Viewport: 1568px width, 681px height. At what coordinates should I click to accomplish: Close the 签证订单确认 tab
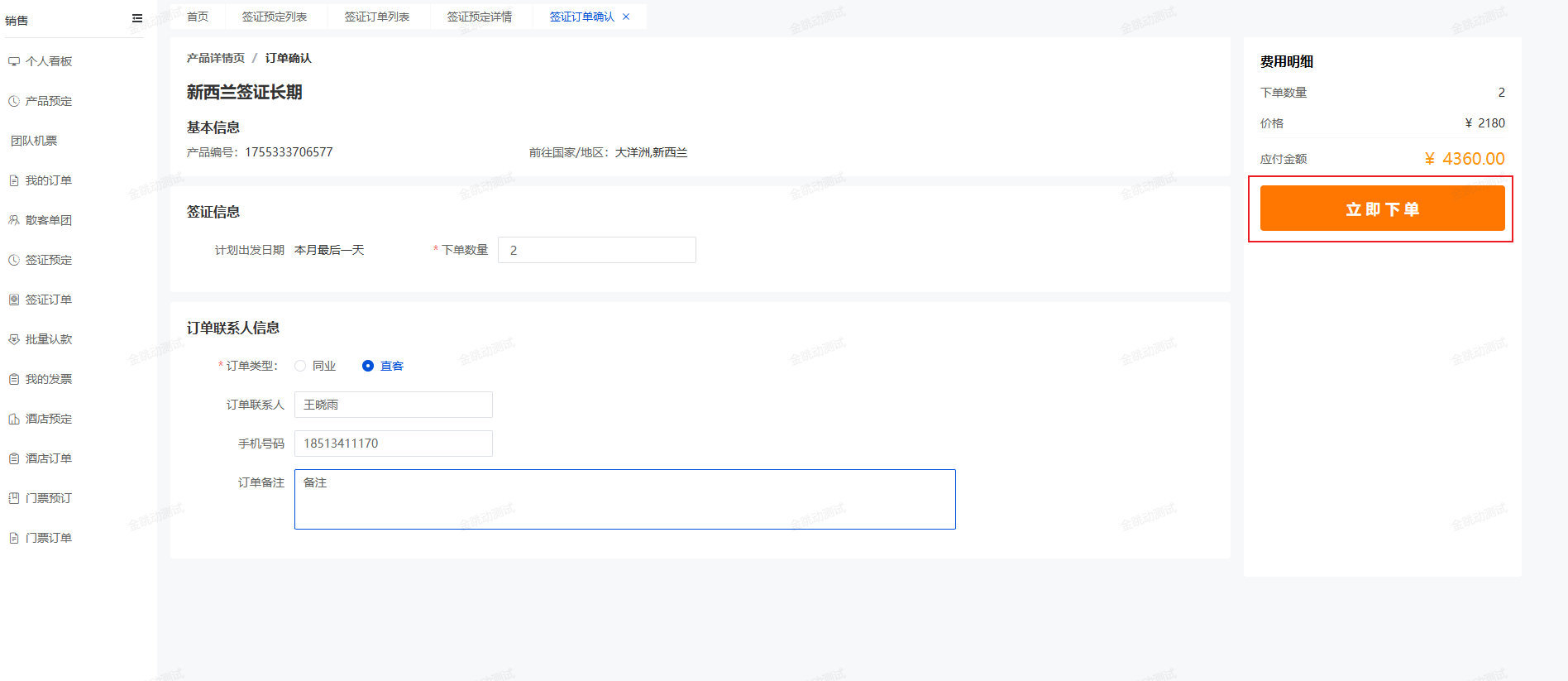pos(626,17)
